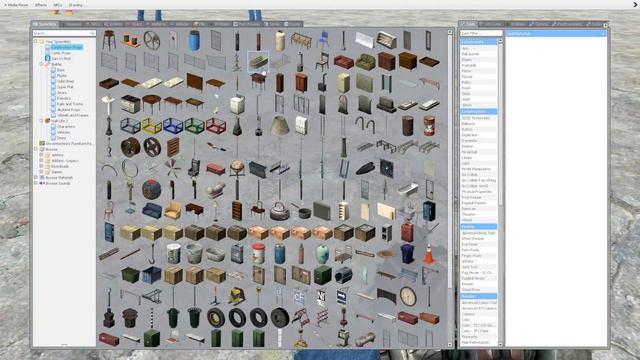Screen dimensions: 640x360
Task: Choose the red cage prop
Action: 216,126
